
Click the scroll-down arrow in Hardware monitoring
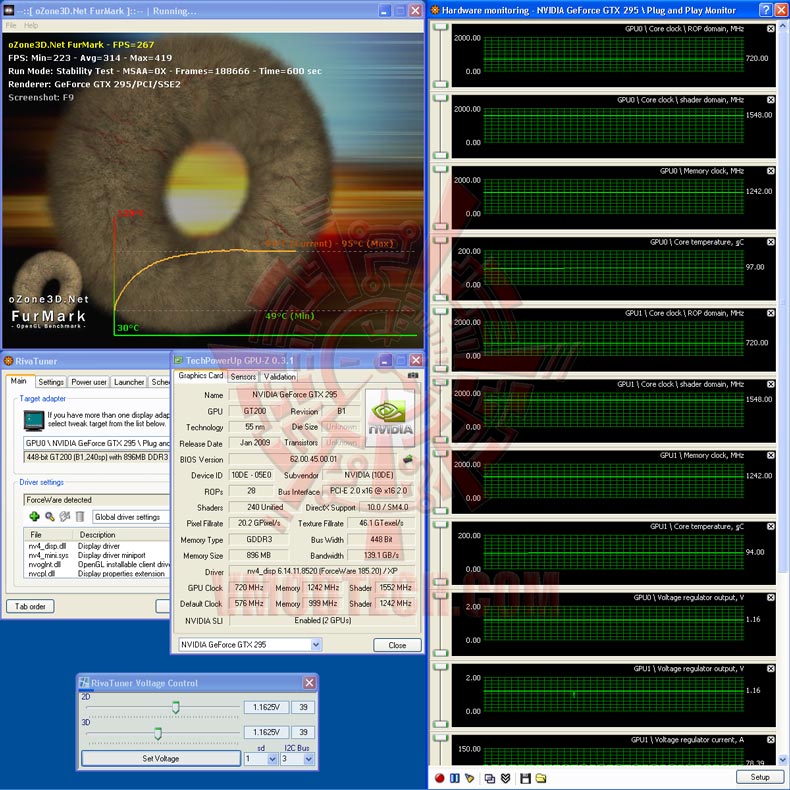click(x=782, y=759)
